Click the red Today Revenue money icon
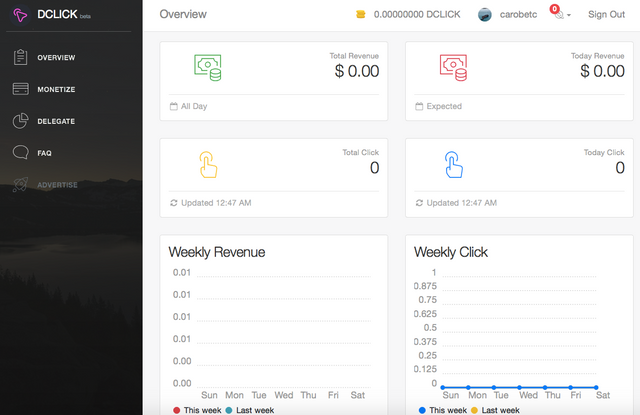Image resolution: width=640 pixels, height=415 pixels. click(453, 67)
